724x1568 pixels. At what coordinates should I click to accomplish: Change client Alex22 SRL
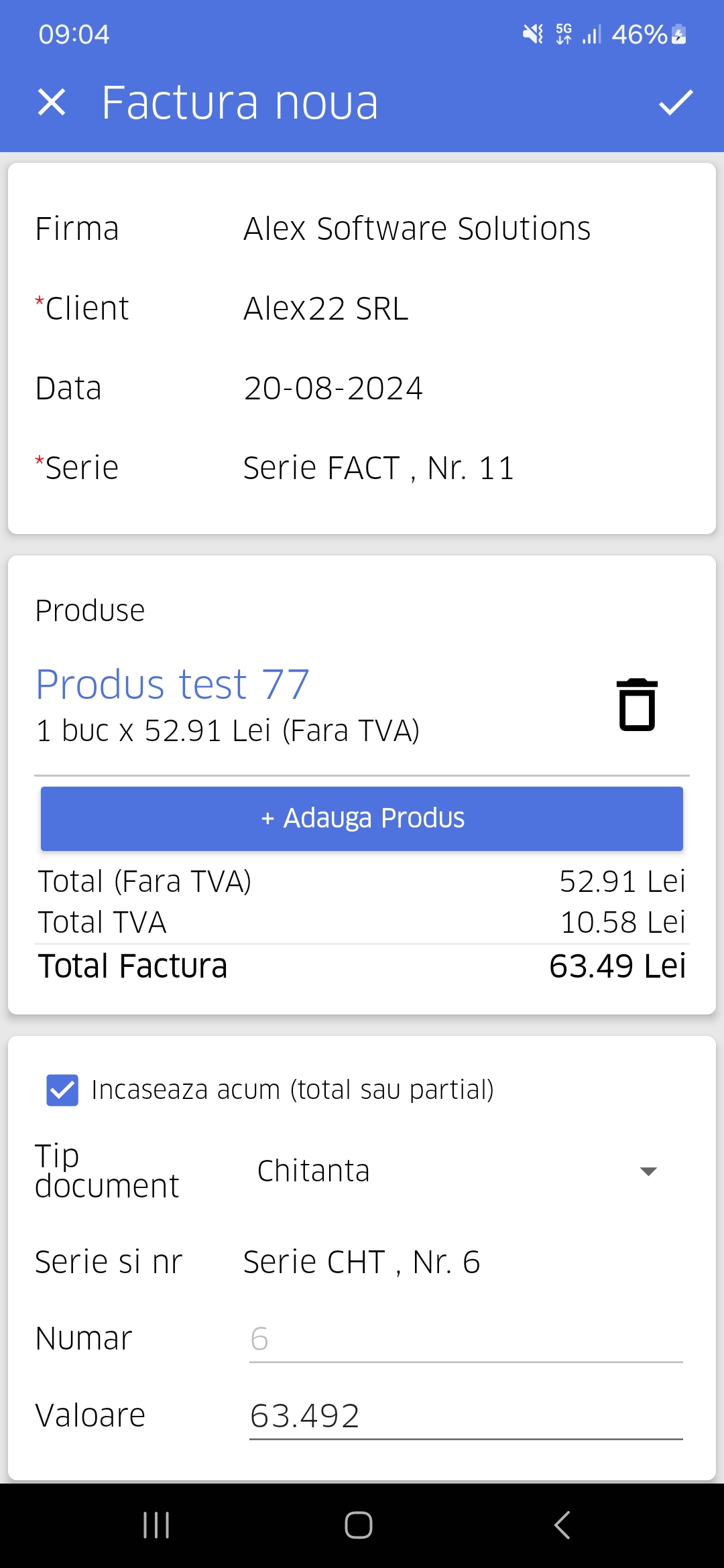(326, 309)
